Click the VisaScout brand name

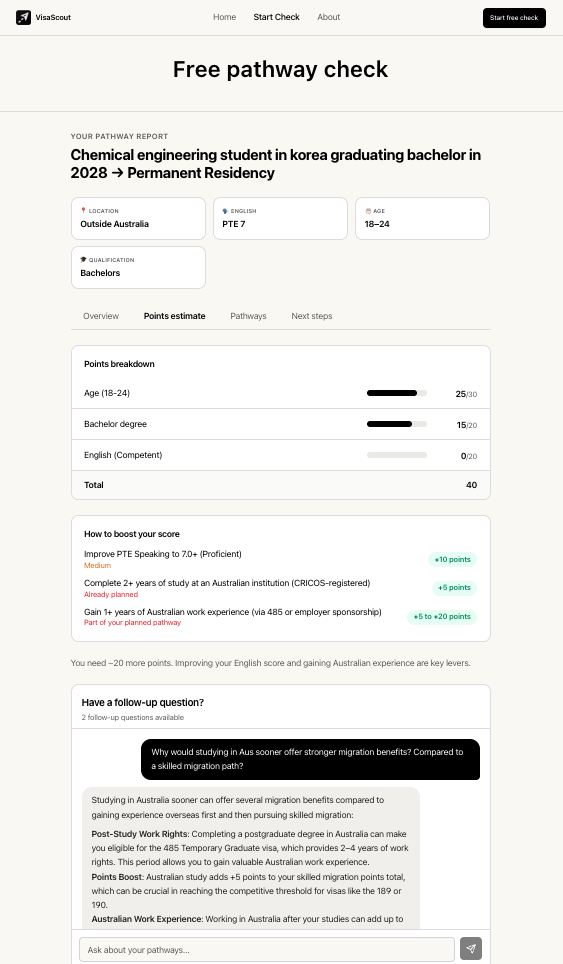(x=53, y=18)
